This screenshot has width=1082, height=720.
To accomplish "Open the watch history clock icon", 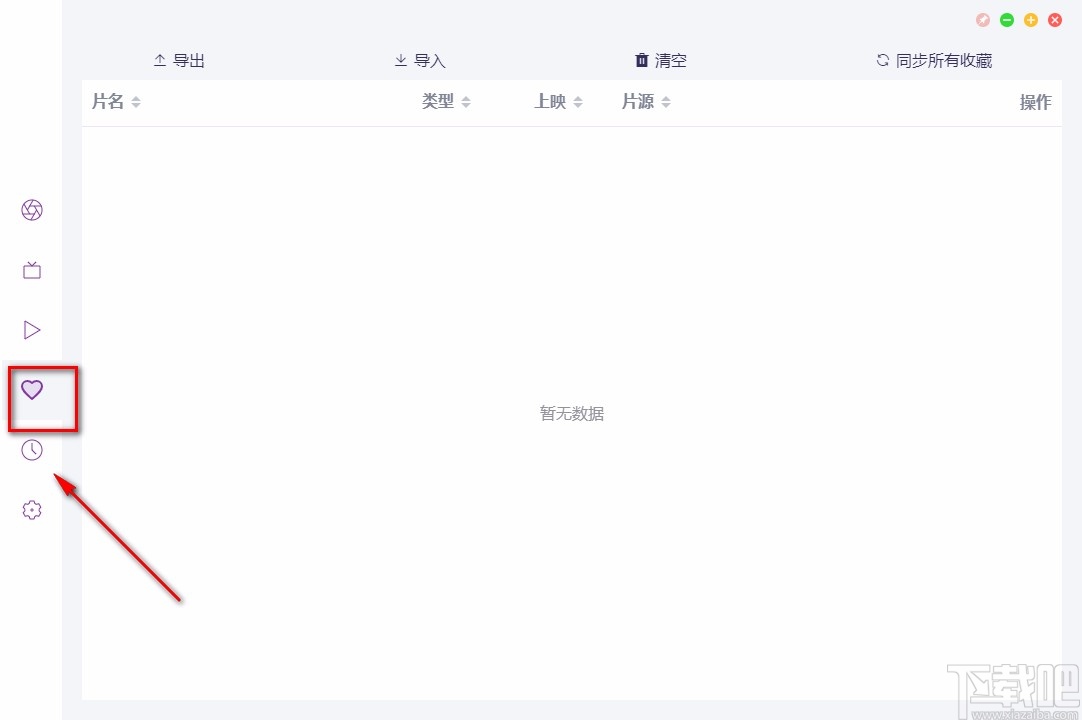I will coord(31,450).
